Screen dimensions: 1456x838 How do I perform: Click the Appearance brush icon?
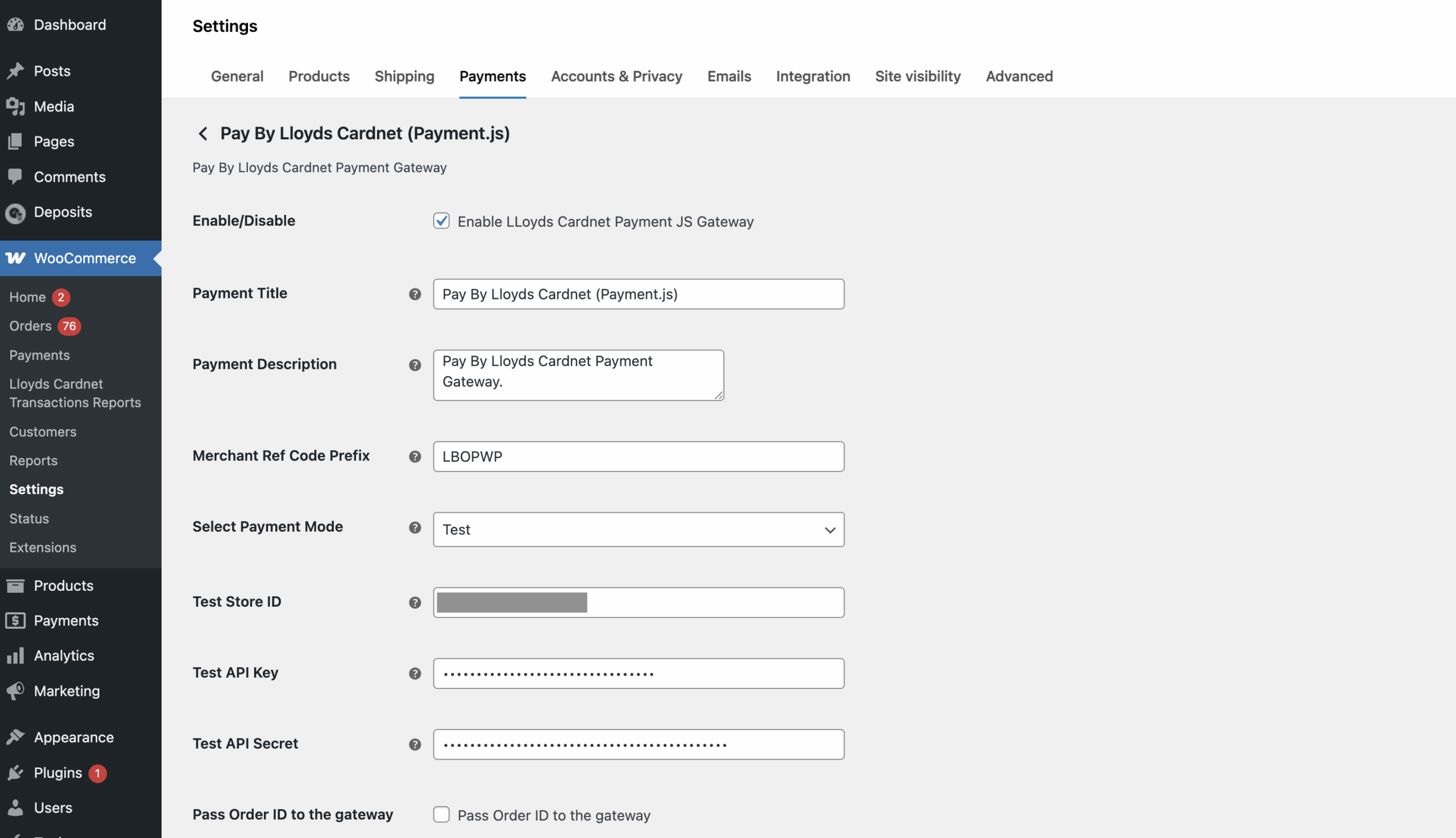[15, 737]
